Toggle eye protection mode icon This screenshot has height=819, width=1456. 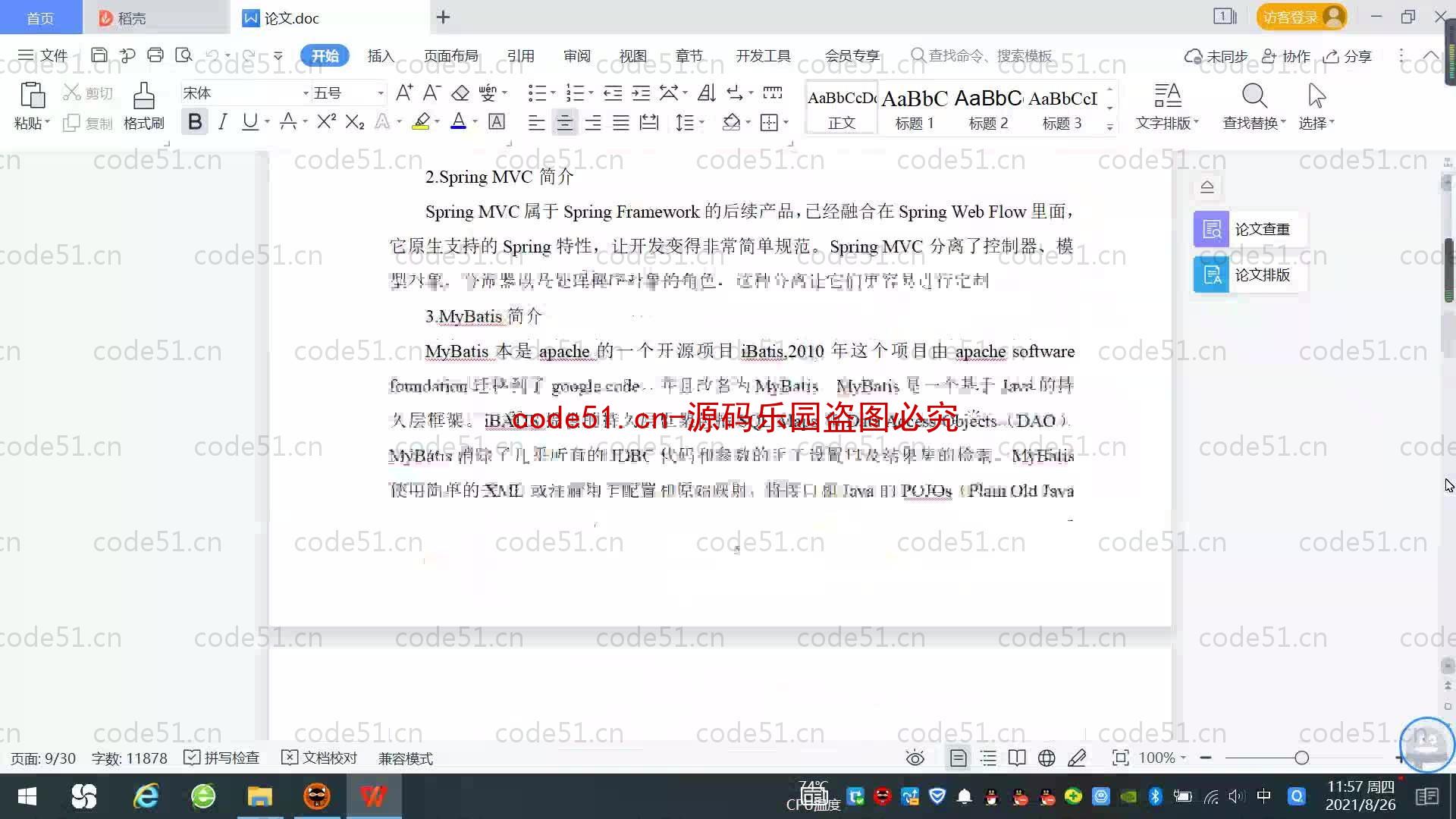pos(915,758)
